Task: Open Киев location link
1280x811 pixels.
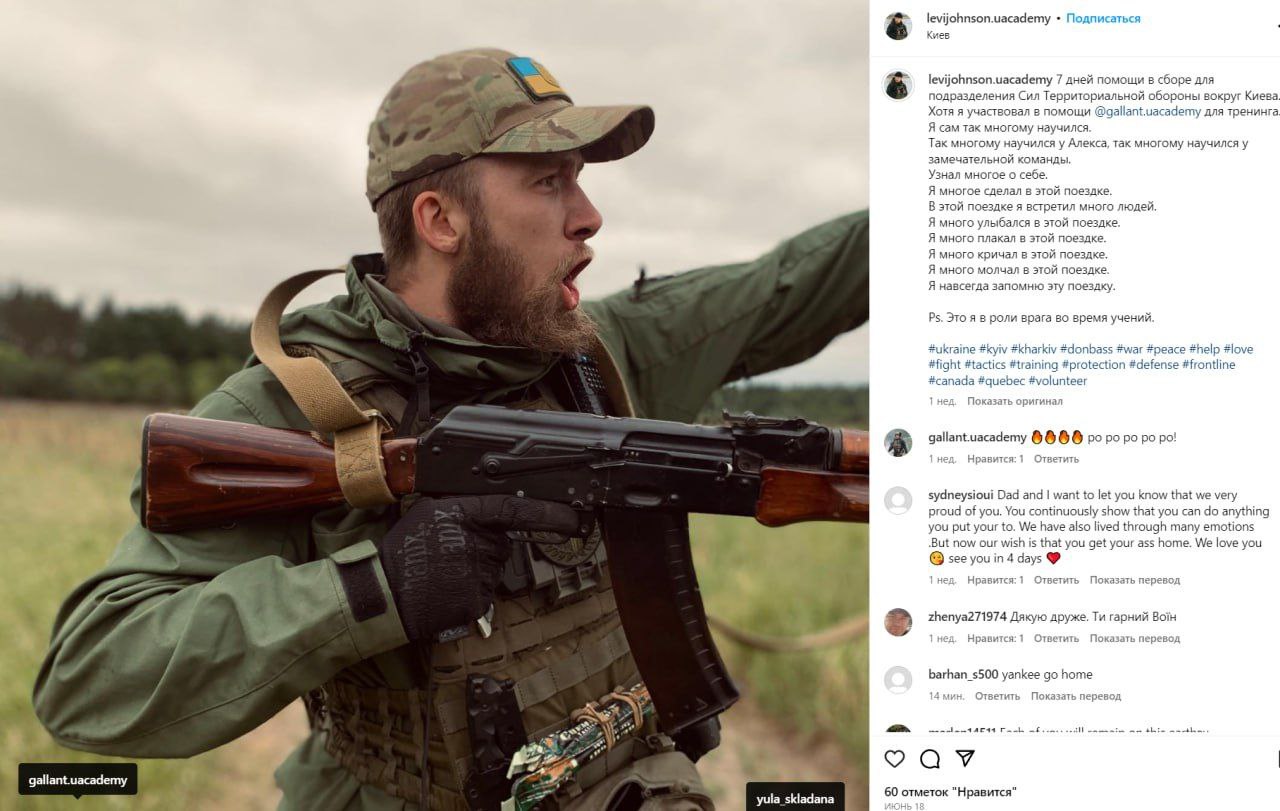Action: 938,35
